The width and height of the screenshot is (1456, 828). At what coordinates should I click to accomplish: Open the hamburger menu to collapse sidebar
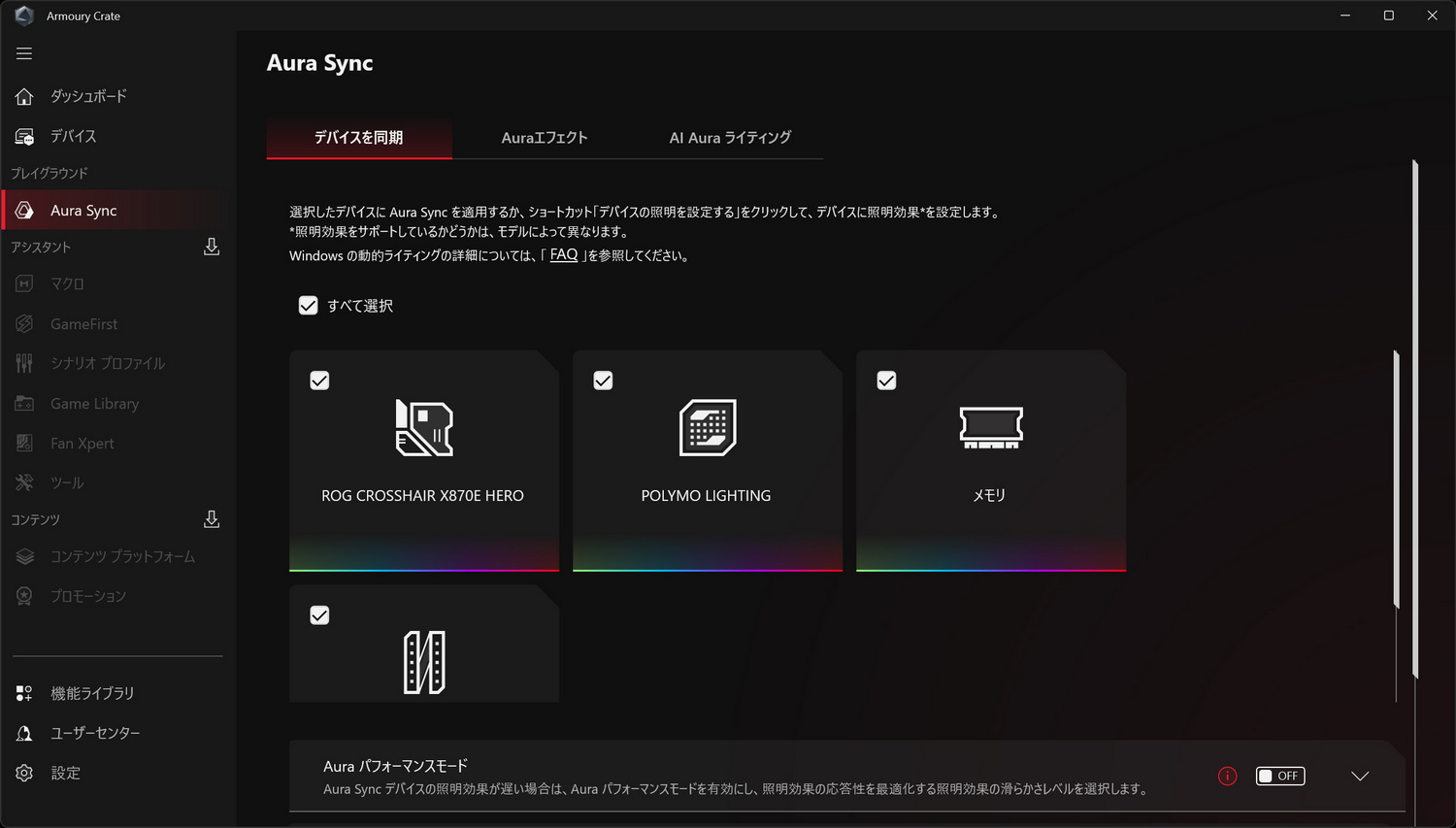point(24,53)
